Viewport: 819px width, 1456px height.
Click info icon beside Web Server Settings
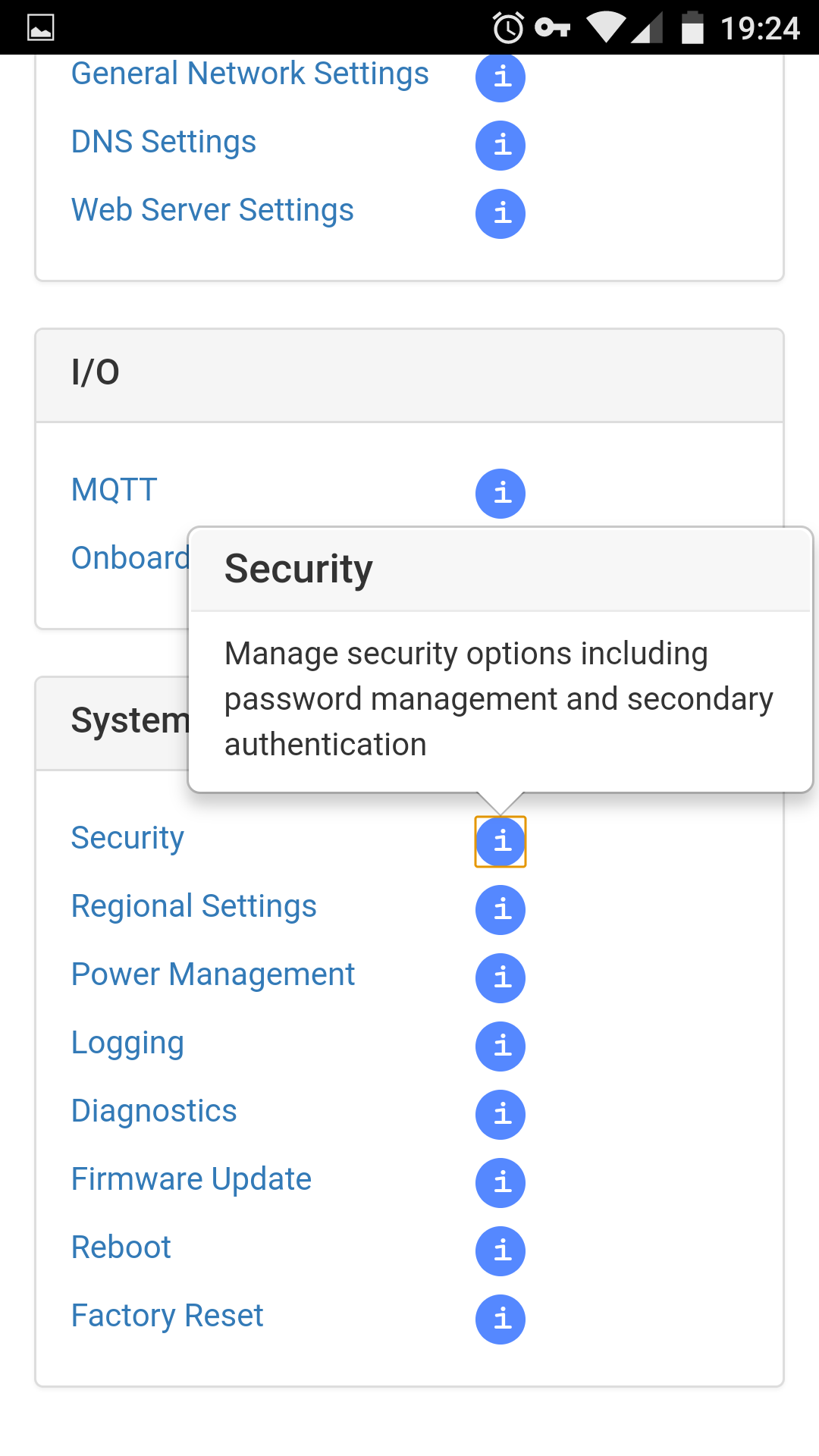500,213
